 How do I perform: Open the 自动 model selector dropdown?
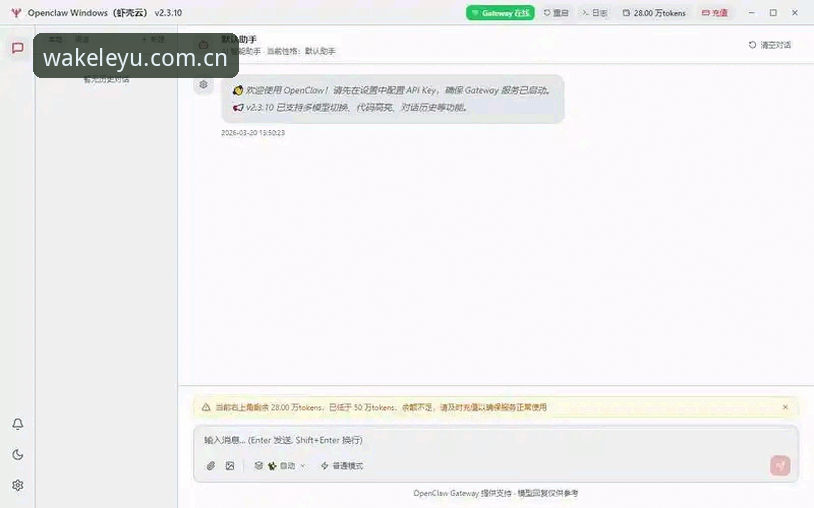point(280,466)
